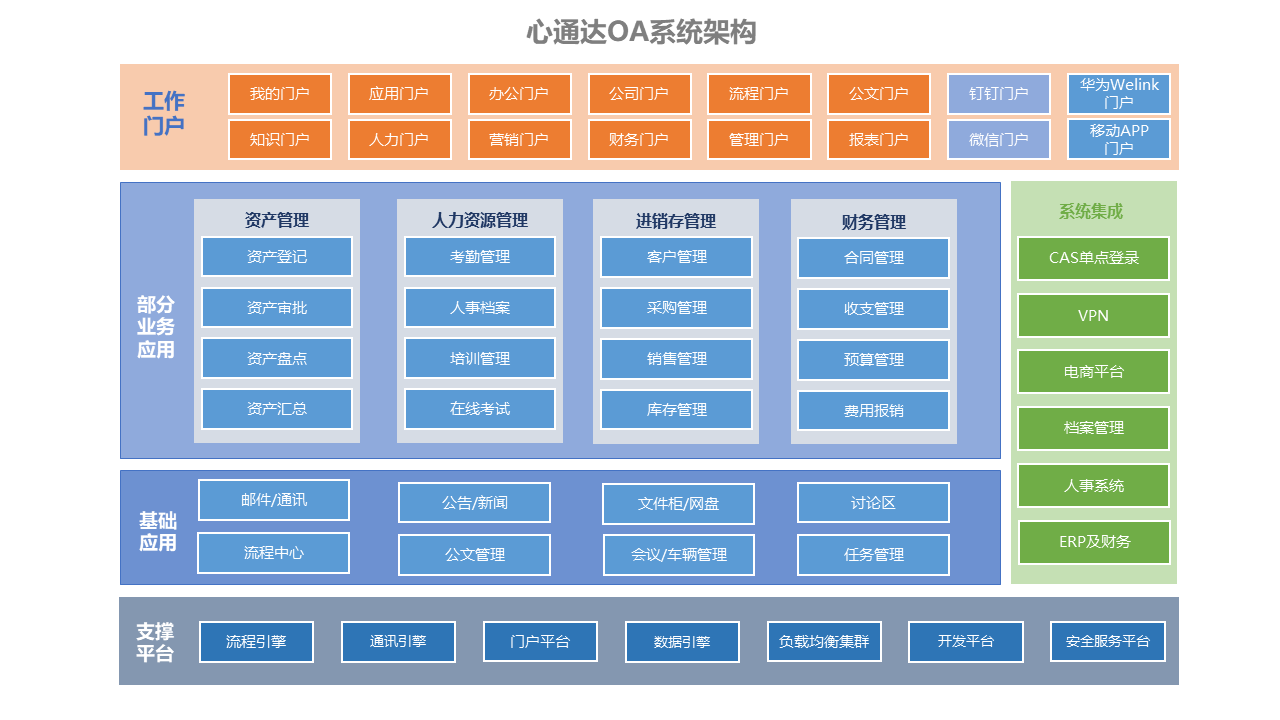This screenshot has width=1280, height=720.
Task: Click the 人力资源管理 column heading
Action: pyautogui.click(x=480, y=220)
